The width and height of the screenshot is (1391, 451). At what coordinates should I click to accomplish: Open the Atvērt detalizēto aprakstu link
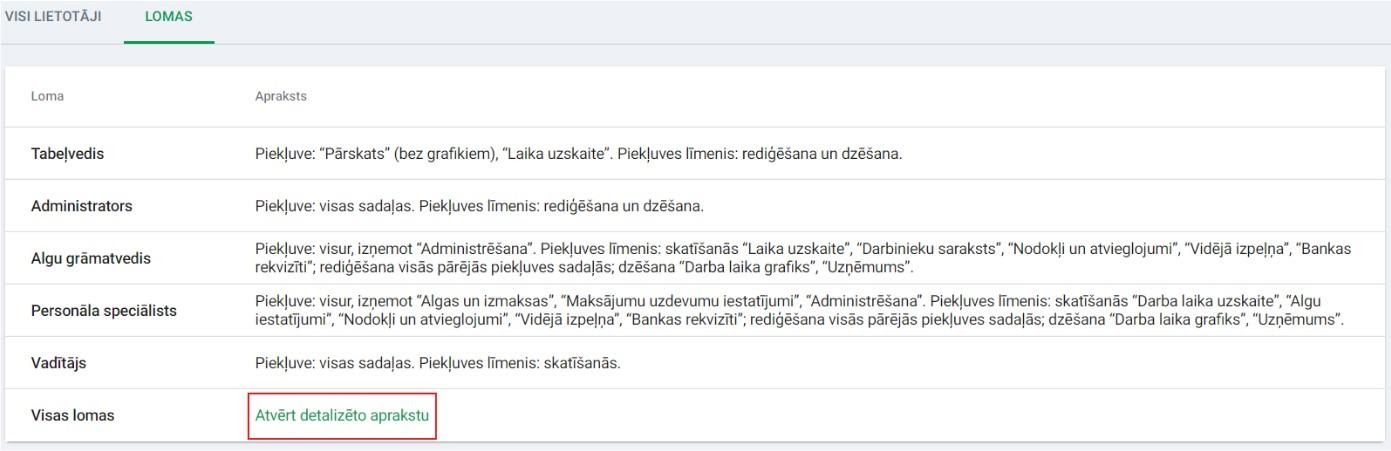pos(342,414)
